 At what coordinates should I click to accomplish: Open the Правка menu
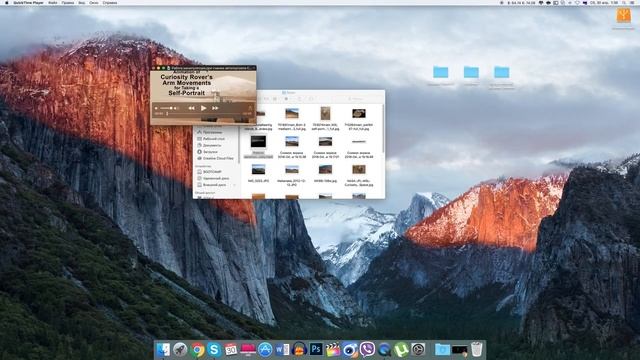pos(68,2)
